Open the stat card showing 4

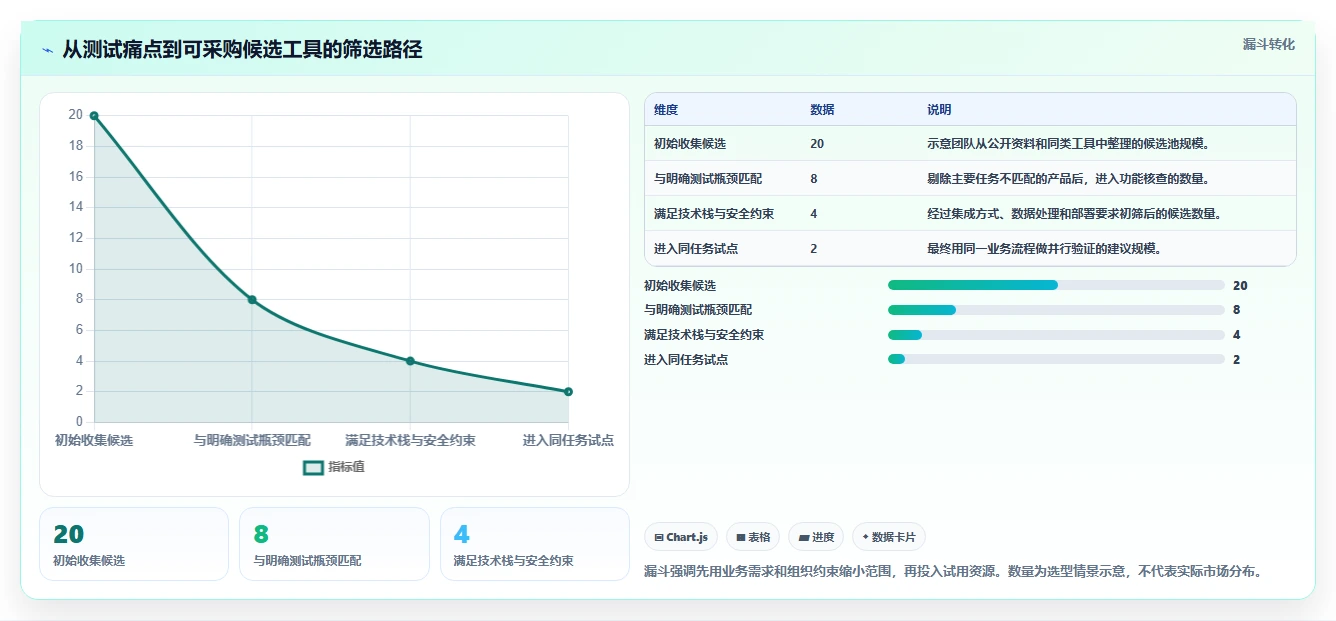[x=535, y=544]
